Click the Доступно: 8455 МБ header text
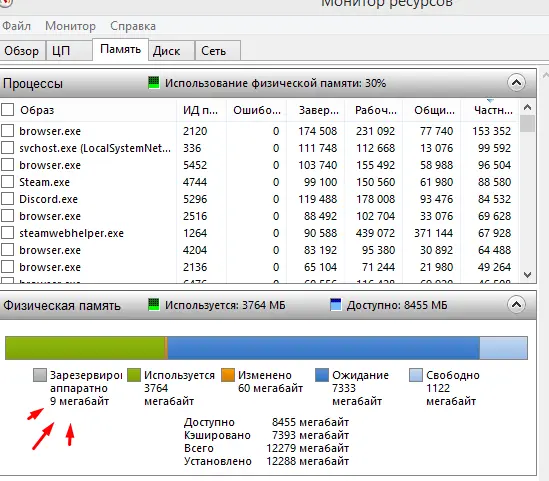 (x=397, y=305)
